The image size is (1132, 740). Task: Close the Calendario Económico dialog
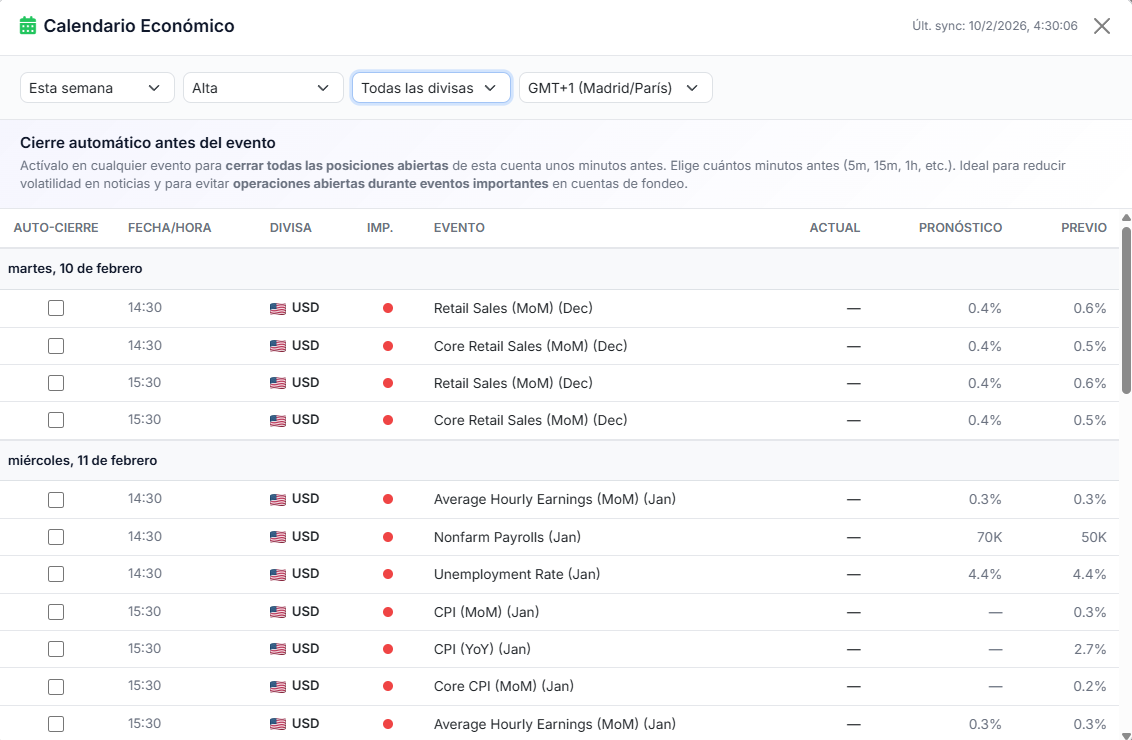pos(1101,26)
